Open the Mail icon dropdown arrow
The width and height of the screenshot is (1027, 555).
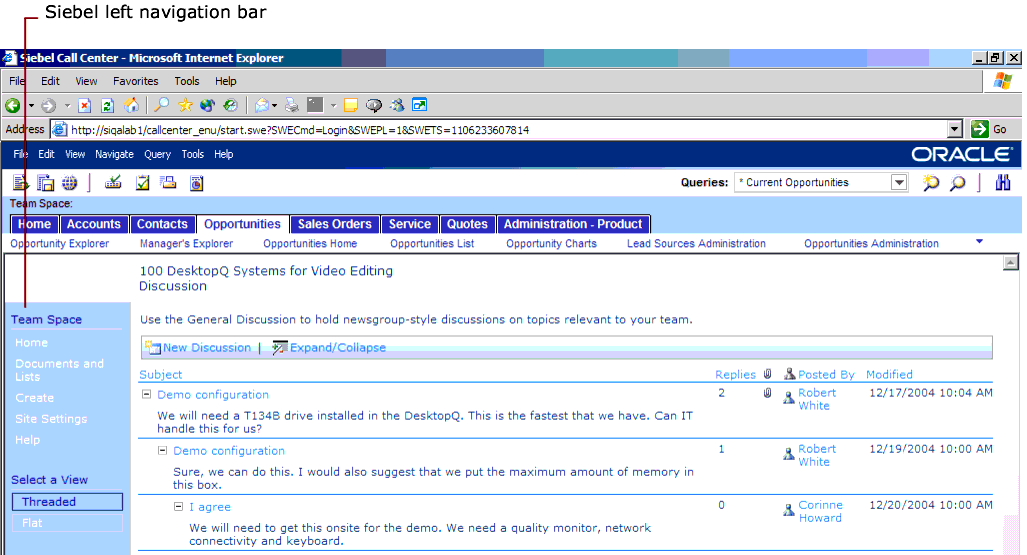274,105
